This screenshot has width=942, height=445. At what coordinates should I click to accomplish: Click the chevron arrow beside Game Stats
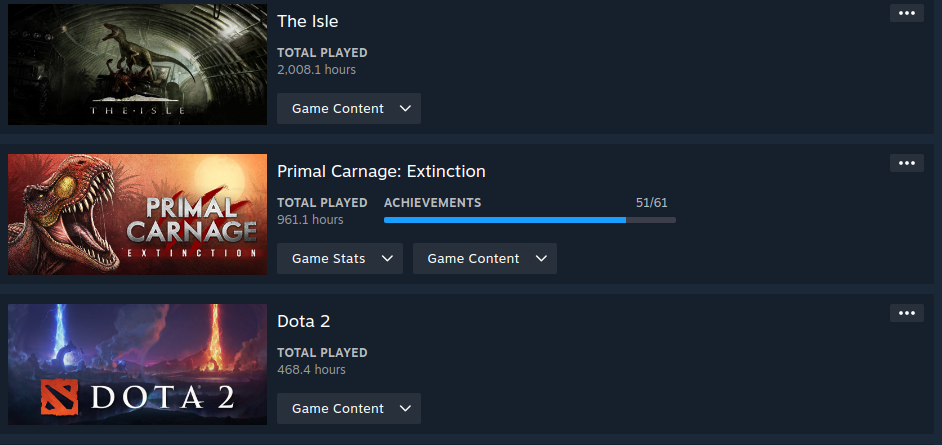tap(386, 259)
